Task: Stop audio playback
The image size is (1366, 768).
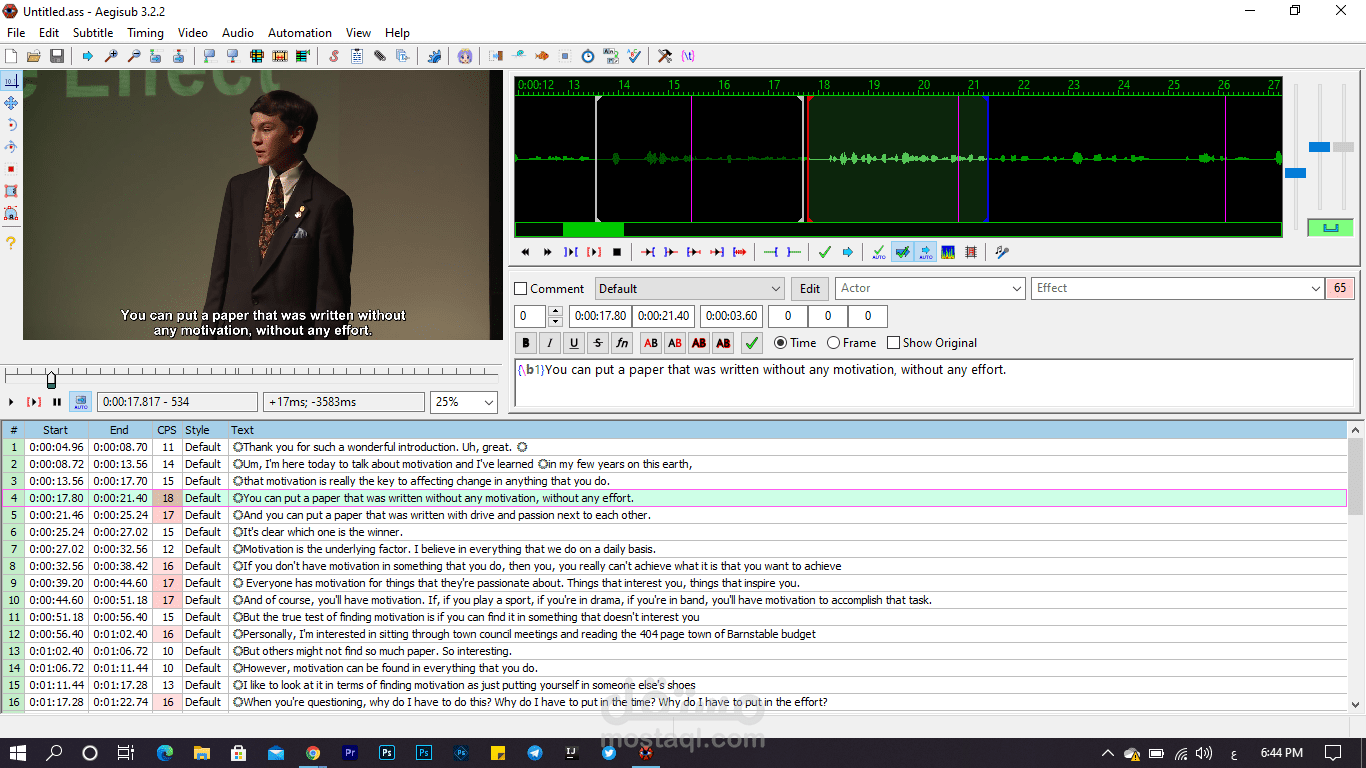Action: pyautogui.click(x=617, y=252)
